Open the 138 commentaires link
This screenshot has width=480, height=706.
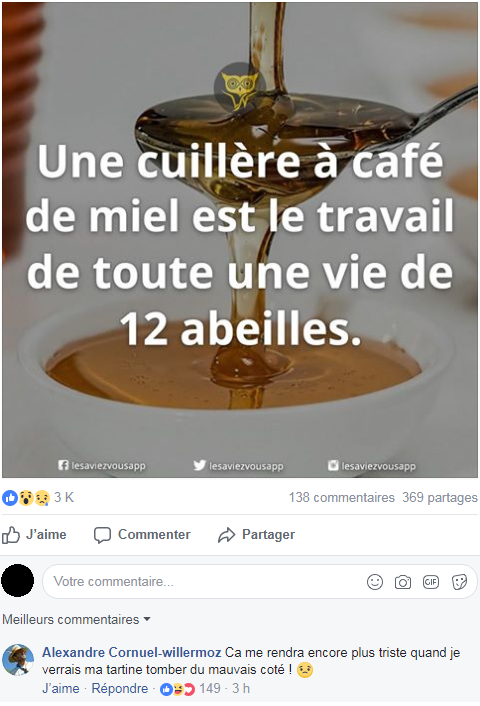click(x=342, y=498)
